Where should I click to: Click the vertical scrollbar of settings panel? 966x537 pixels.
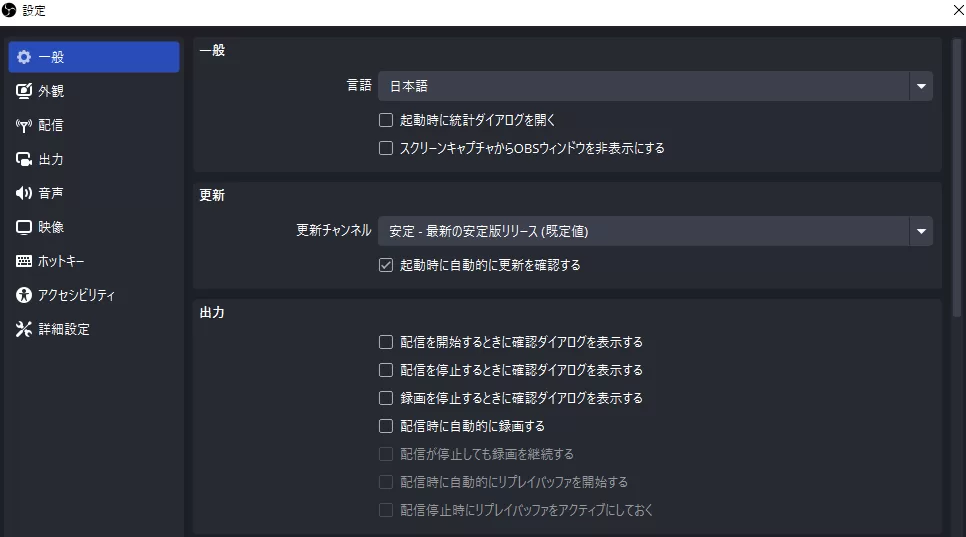point(958,180)
